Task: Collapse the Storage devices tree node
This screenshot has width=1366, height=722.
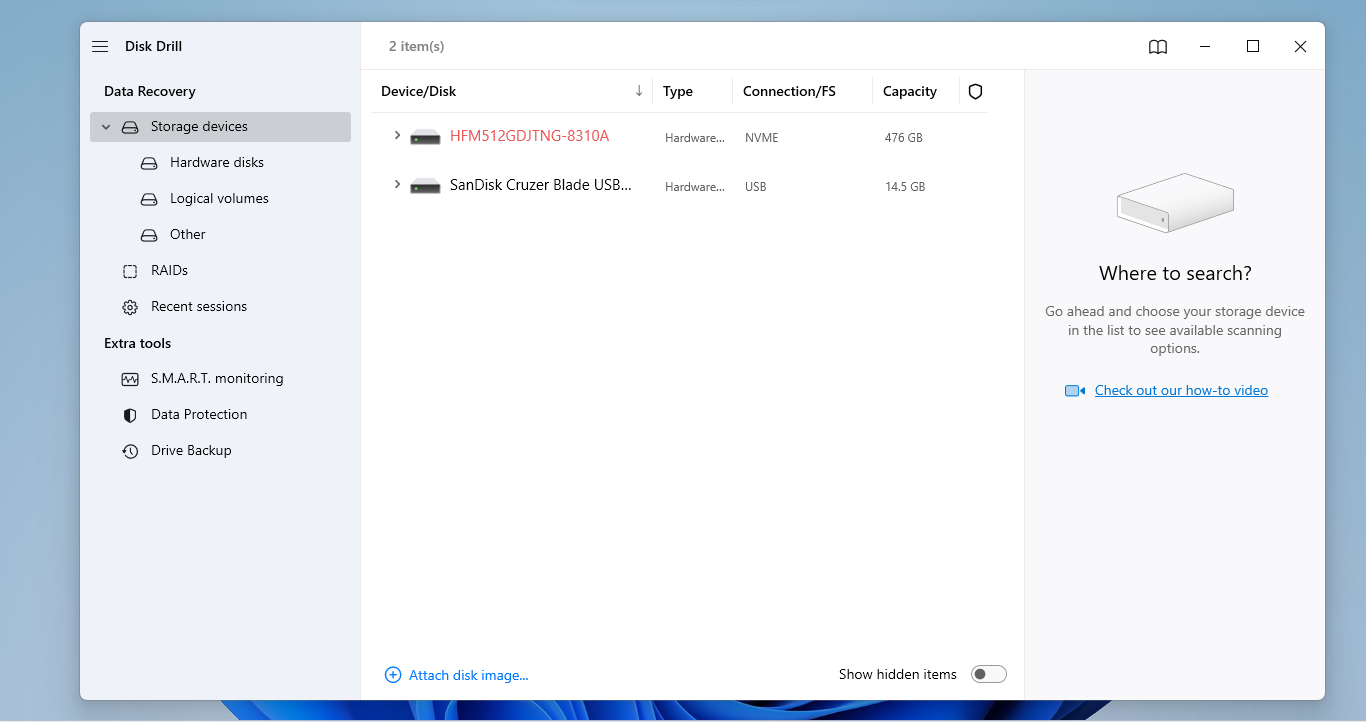Action: [106, 127]
